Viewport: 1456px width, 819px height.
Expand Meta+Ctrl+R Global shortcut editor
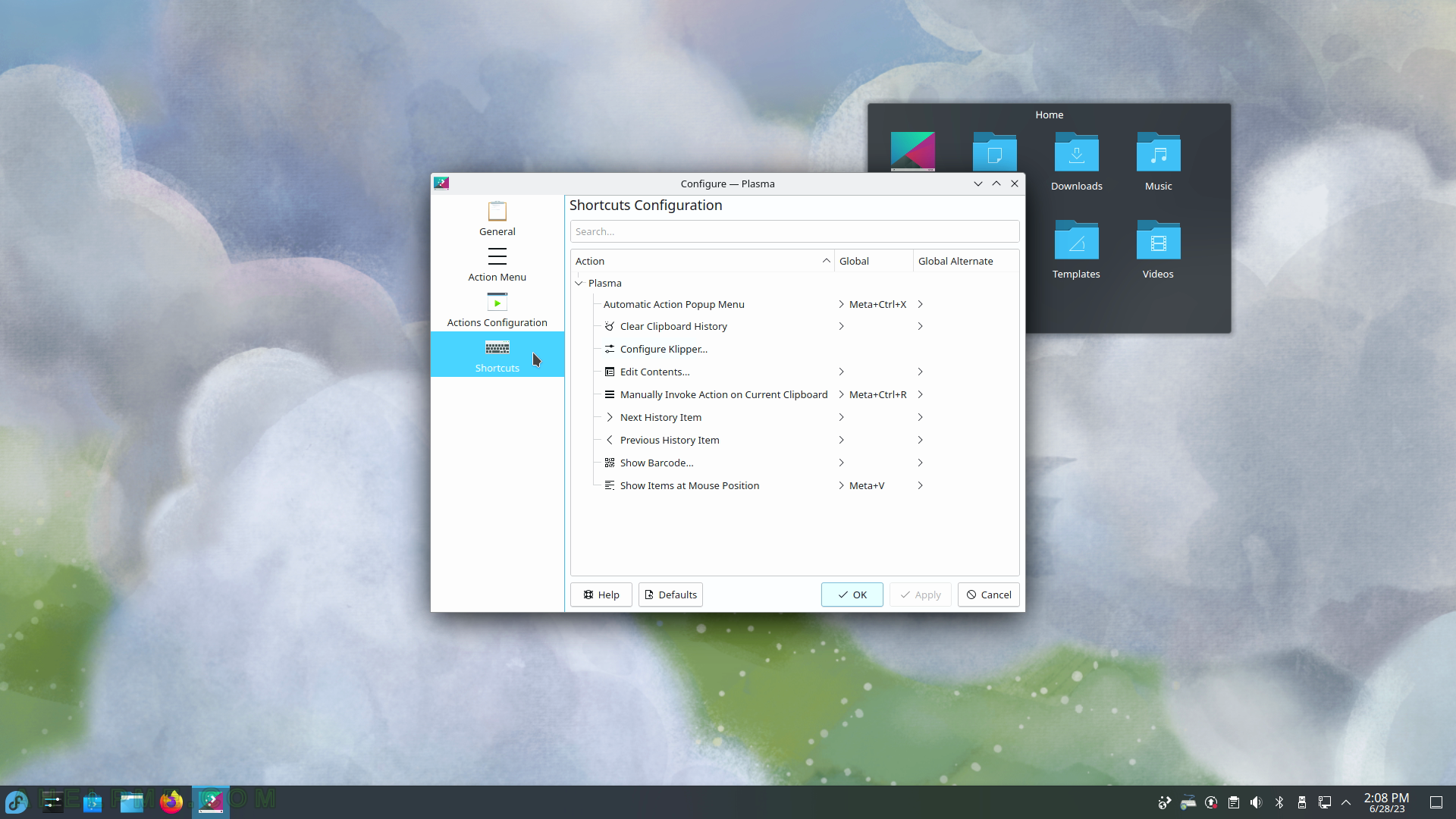click(841, 394)
